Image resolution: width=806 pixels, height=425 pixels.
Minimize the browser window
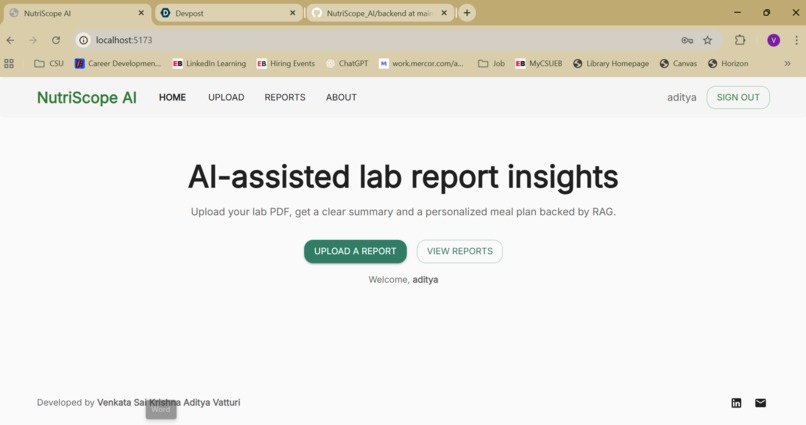737,12
